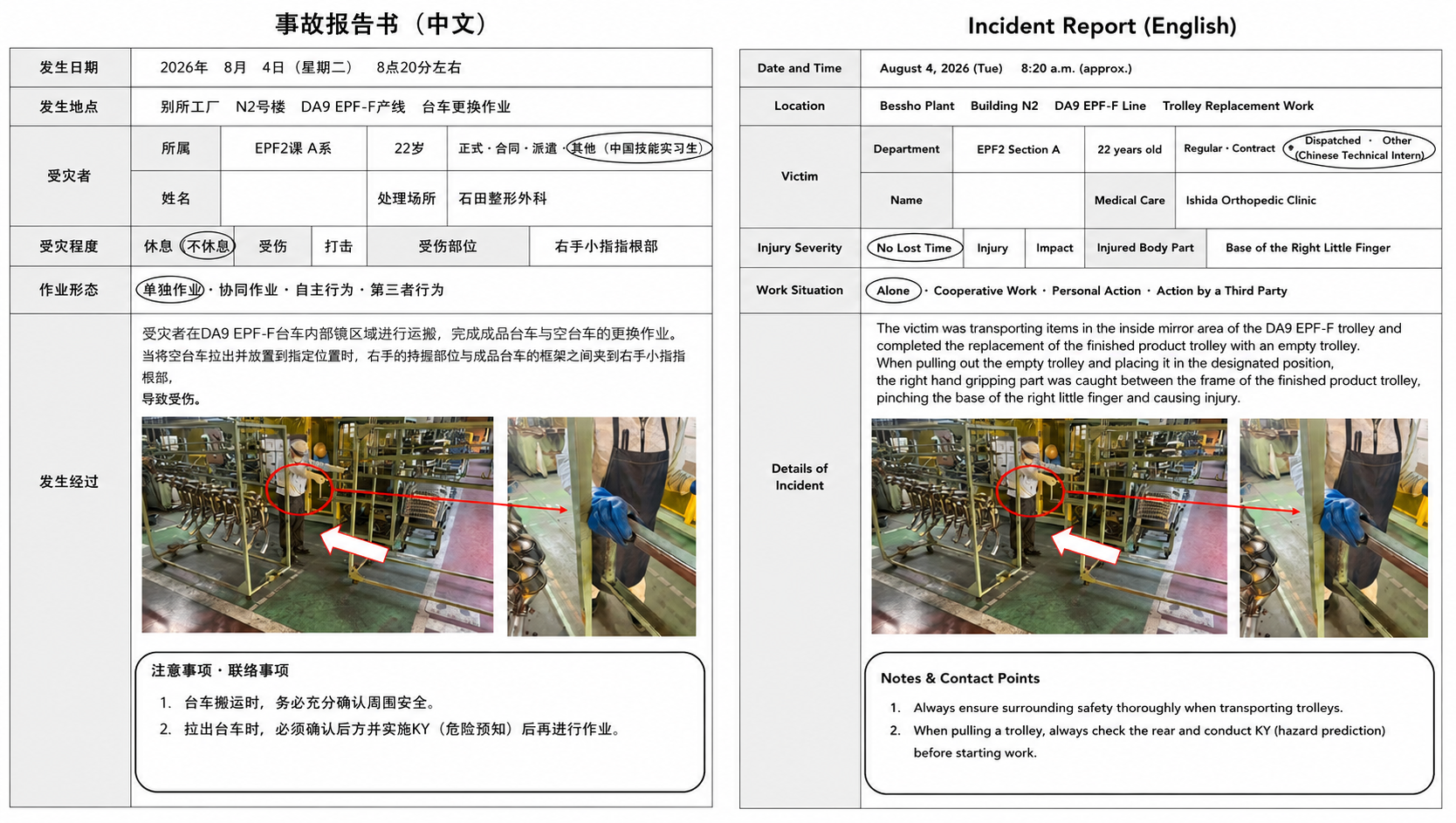Click the '发生经过' row label
Image resolution: width=1456 pixels, height=823 pixels.
(x=69, y=482)
